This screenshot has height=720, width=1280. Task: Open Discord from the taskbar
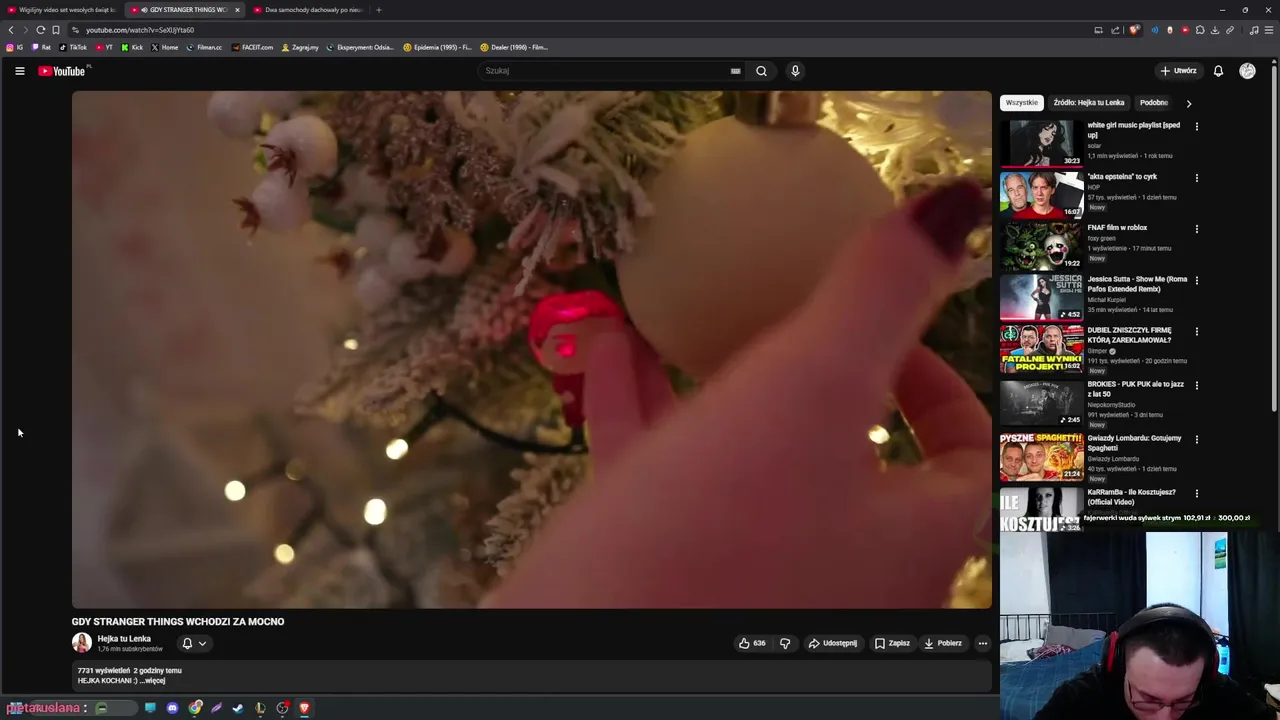172,708
